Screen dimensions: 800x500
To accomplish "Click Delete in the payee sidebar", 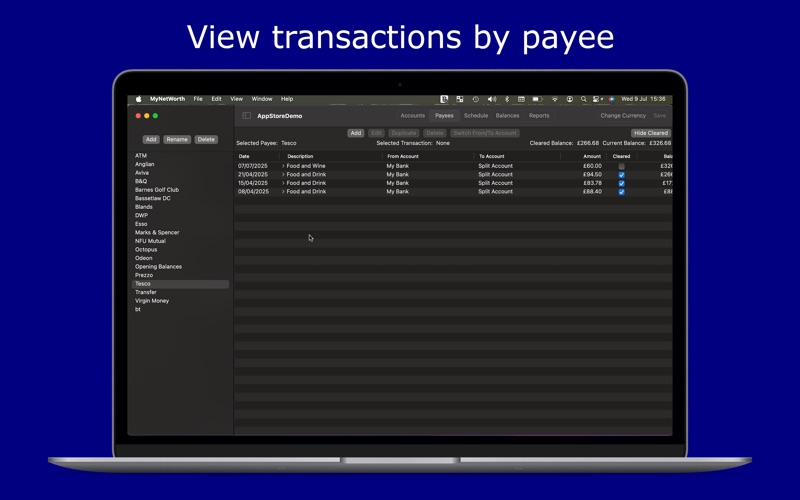I will (206, 140).
